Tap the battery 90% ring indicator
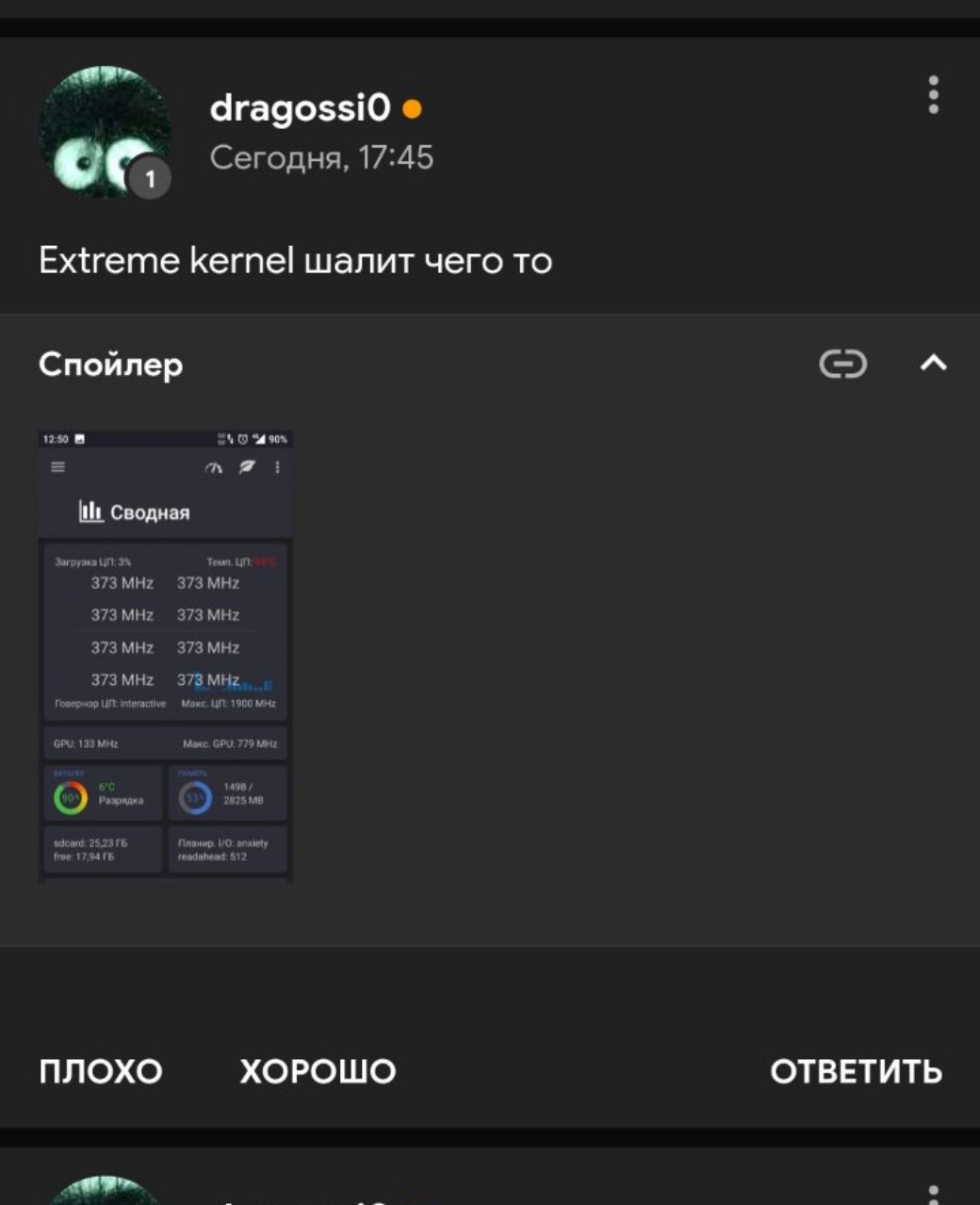 coord(71,798)
